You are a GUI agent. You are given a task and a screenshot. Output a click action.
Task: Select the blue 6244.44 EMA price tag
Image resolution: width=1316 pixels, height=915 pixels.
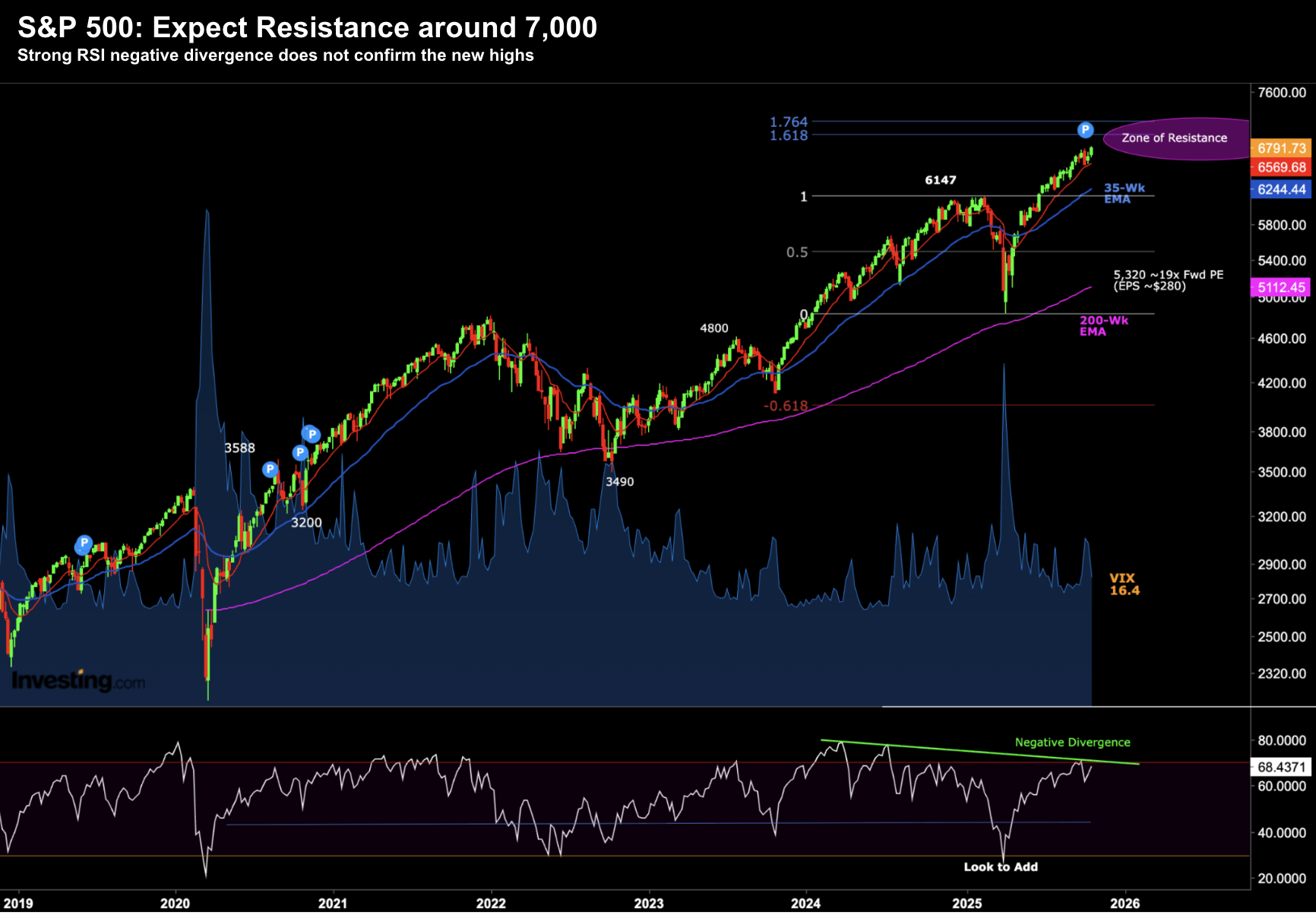click(x=1281, y=189)
